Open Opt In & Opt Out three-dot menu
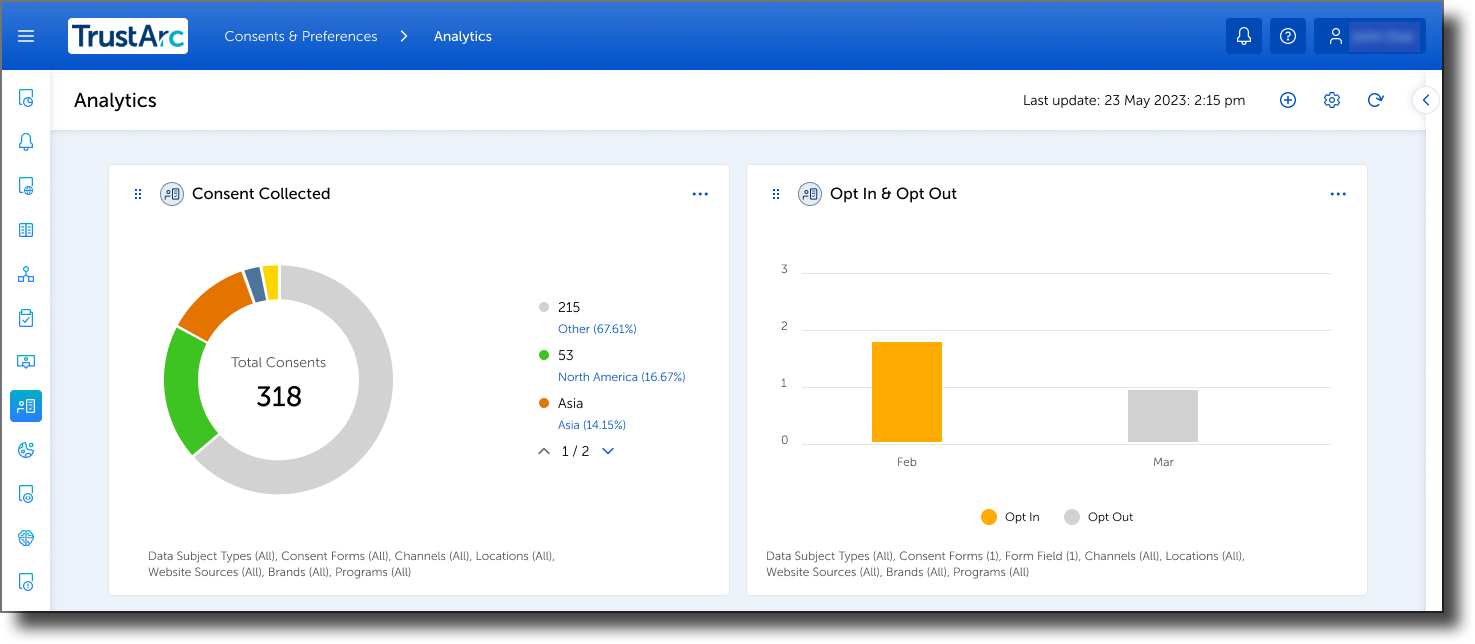The width and height of the screenshot is (1475, 644). click(x=1338, y=194)
